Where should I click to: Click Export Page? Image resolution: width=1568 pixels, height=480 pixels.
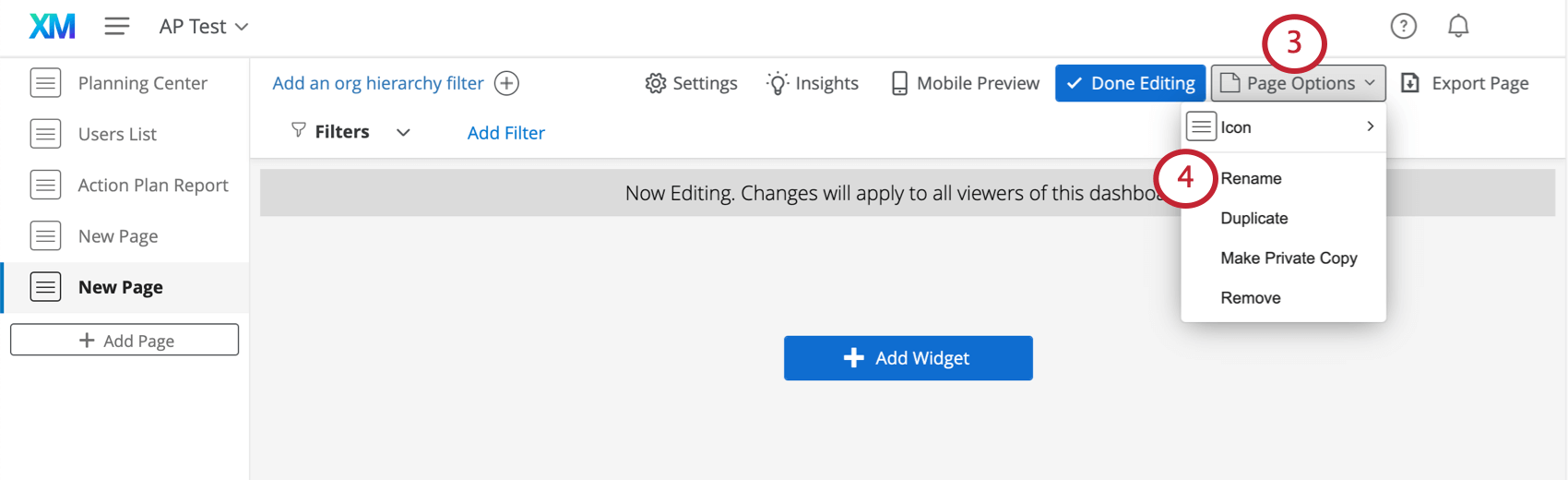(x=1465, y=84)
